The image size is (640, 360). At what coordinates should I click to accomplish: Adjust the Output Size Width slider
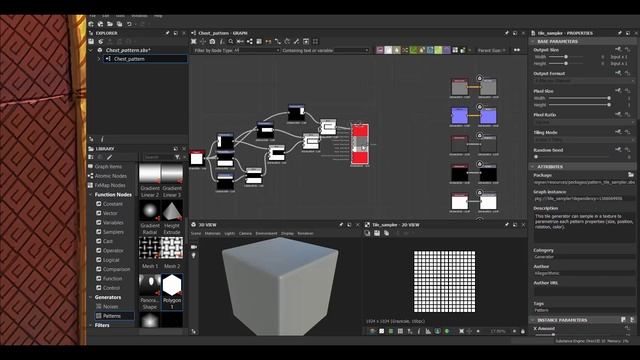point(565,57)
